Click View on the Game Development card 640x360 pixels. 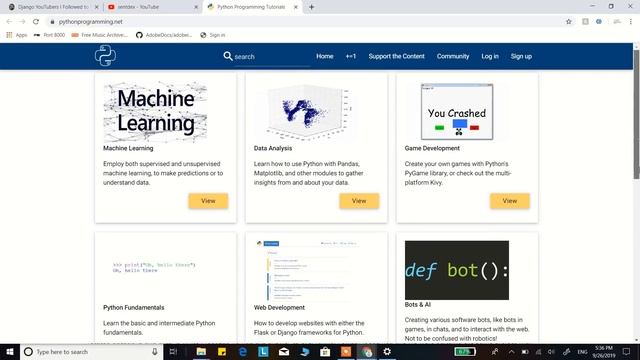click(x=510, y=201)
